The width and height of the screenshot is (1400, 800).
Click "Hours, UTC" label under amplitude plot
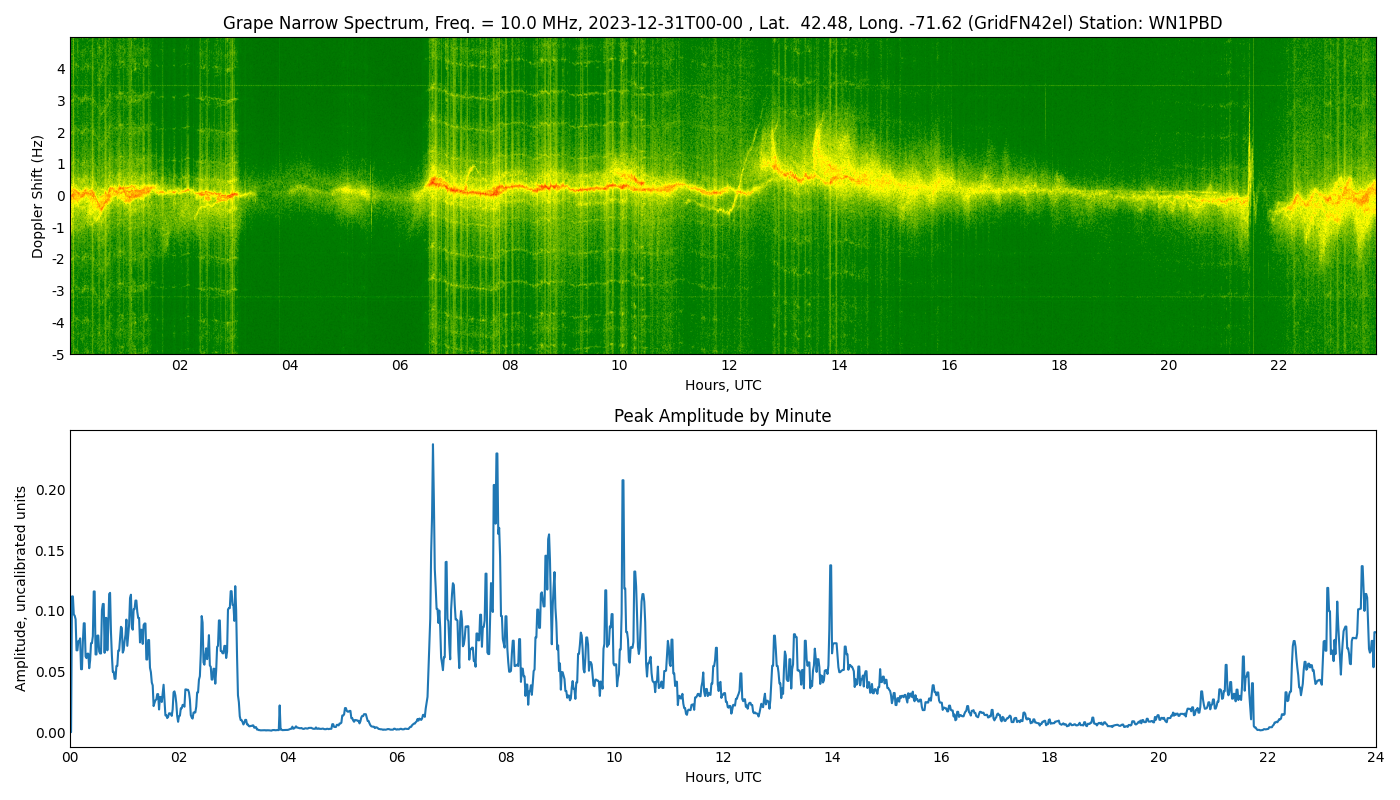click(722, 777)
